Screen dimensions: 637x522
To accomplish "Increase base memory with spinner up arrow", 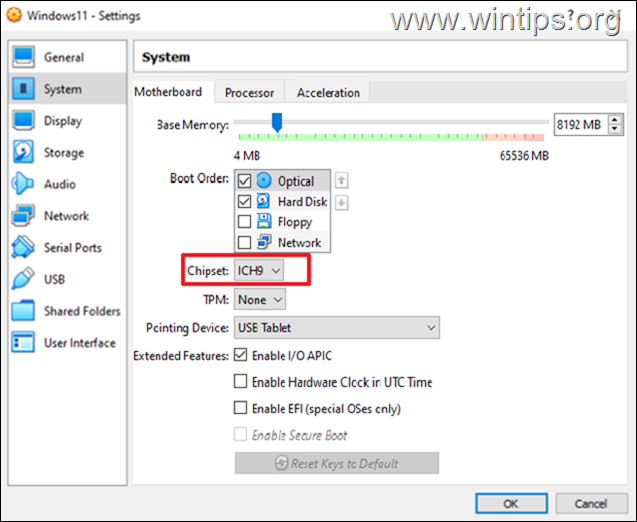I will tap(615, 120).
